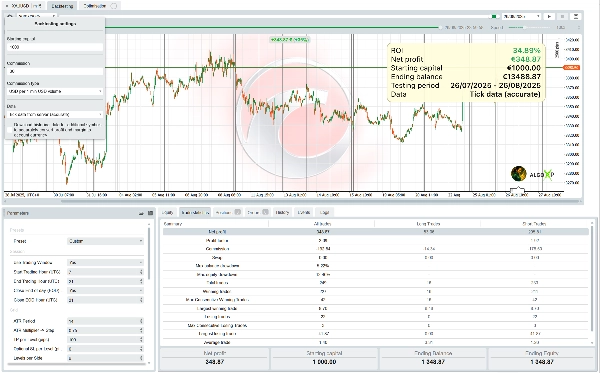600x373 pixels.
Task: Start the backtest with the play button
Action: click(549, 16)
